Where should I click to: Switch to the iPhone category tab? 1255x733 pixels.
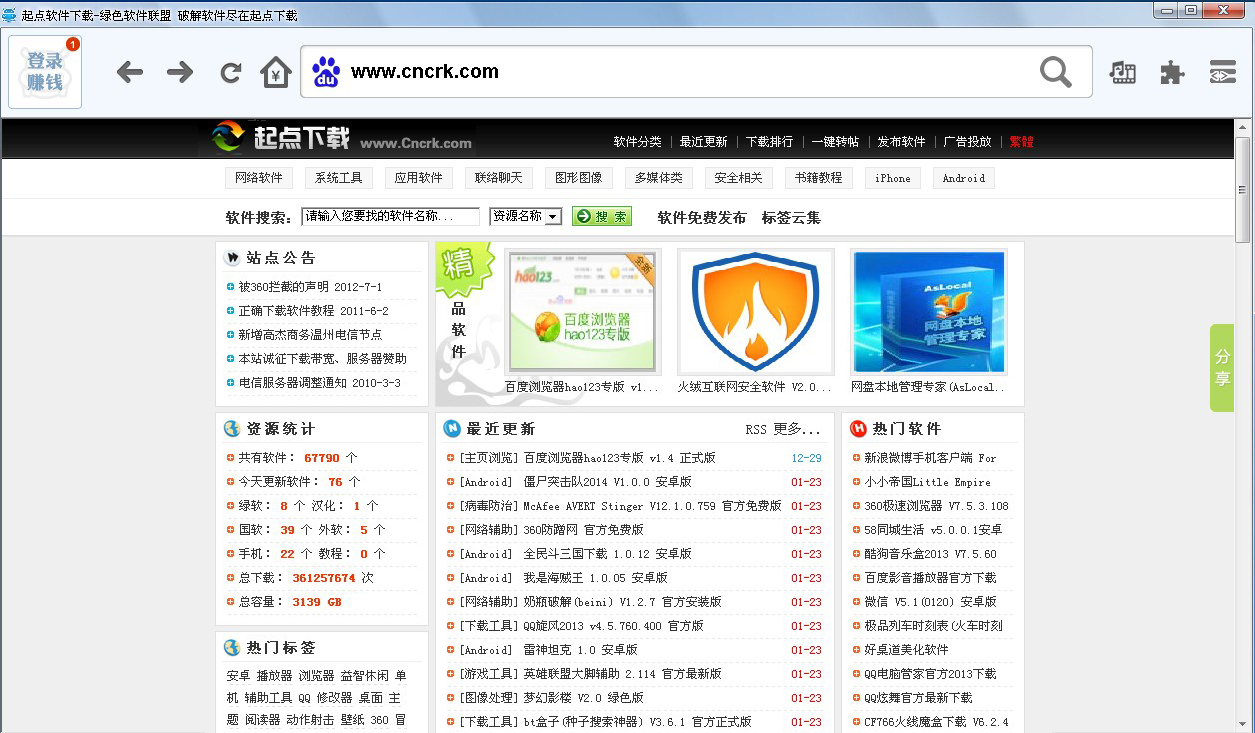click(x=891, y=177)
